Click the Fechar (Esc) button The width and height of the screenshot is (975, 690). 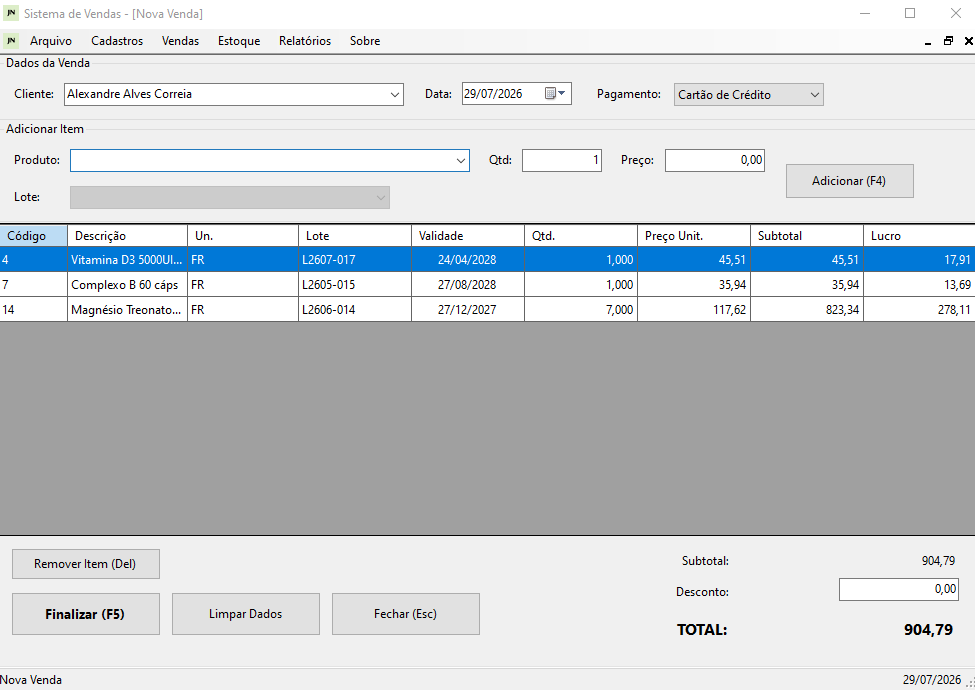coord(405,614)
